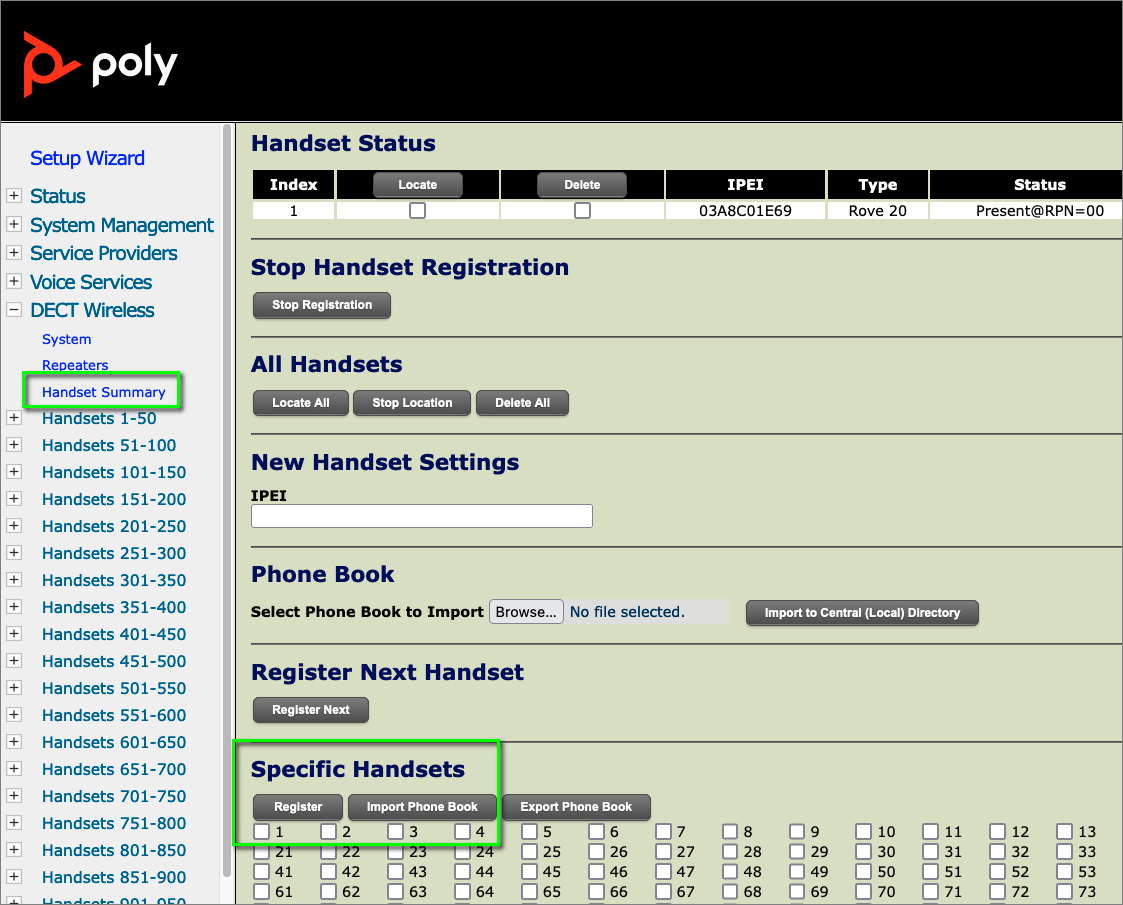Open the Setup Wizard link

[x=87, y=158]
